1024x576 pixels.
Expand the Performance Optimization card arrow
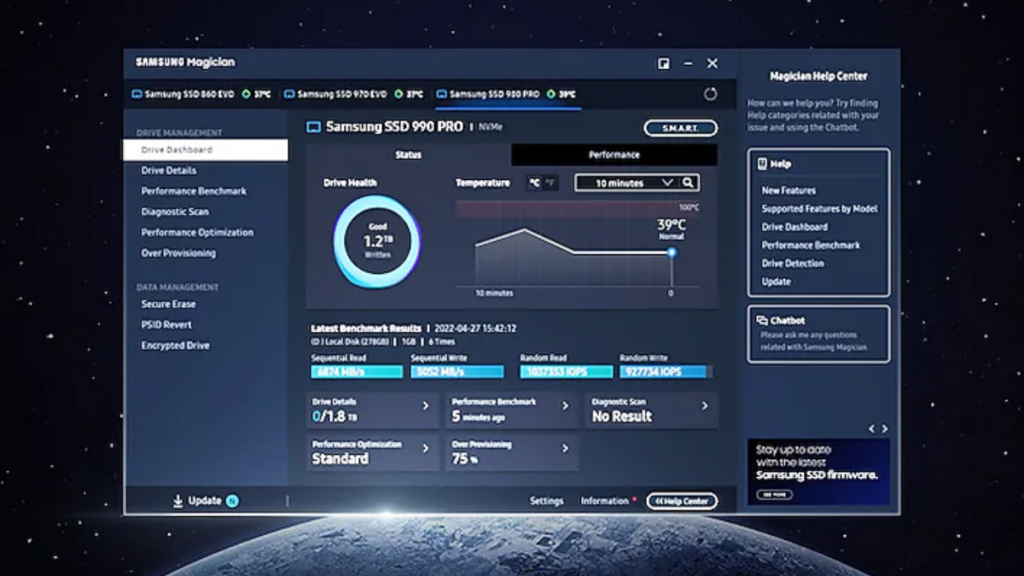[426, 449]
